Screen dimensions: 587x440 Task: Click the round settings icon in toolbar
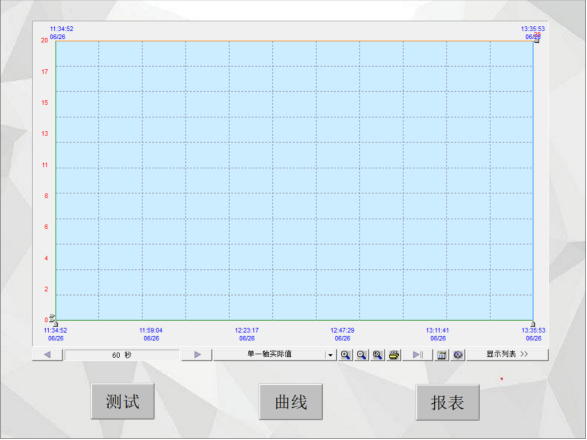(x=458, y=355)
